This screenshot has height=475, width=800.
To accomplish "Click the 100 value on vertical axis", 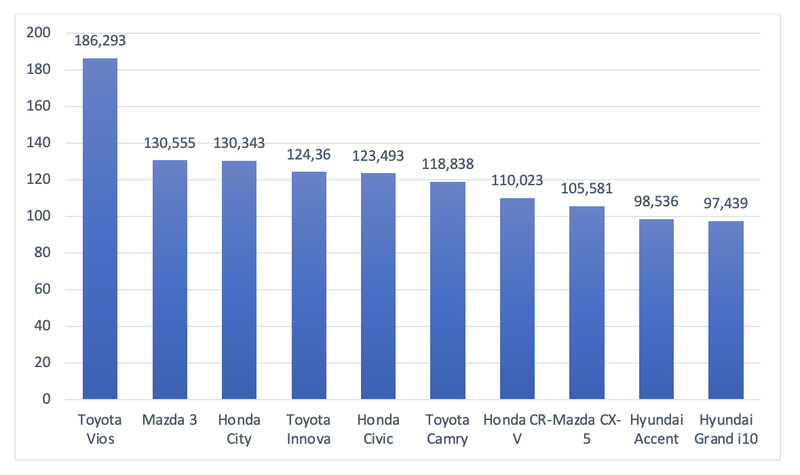I will (39, 216).
